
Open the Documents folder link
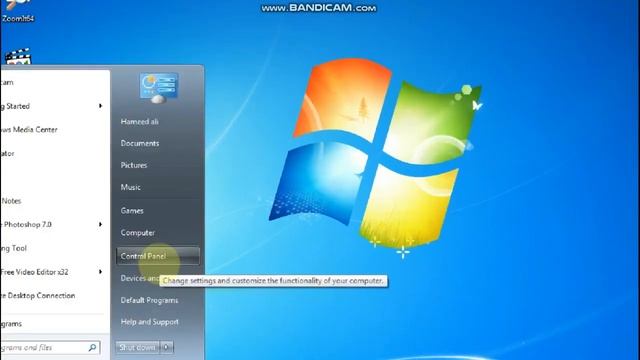click(140, 143)
